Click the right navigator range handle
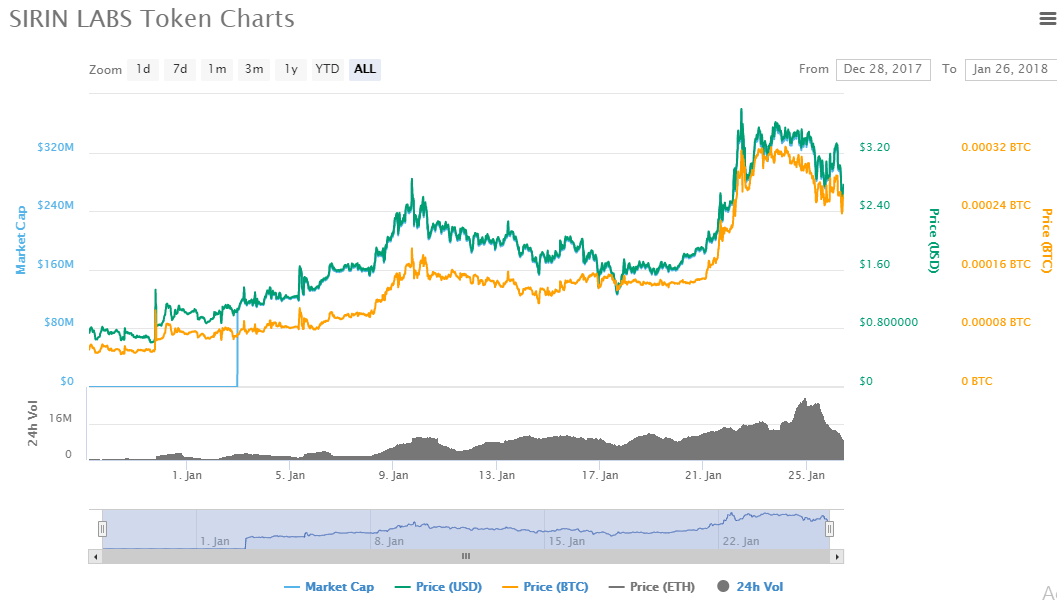This screenshot has width=1057, height=601. tap(829, 529)
